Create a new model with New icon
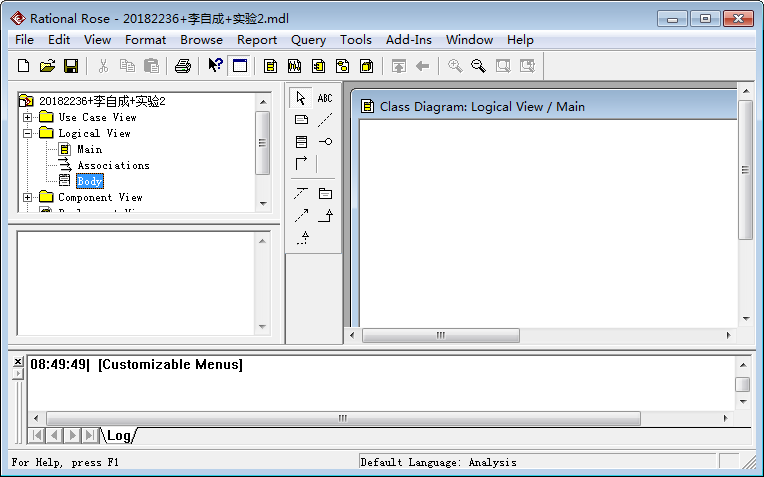 [23, 66]
